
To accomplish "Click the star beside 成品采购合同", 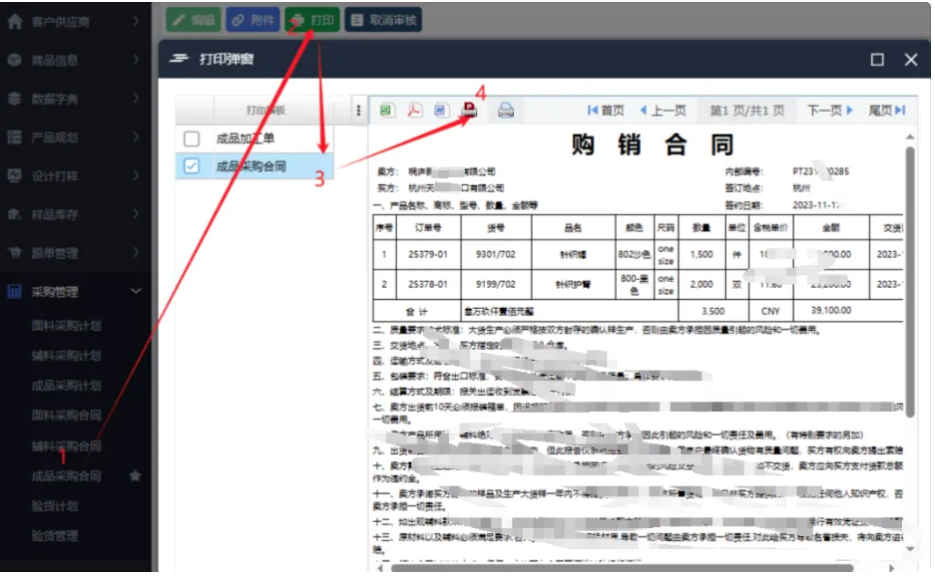I will tap(135, 477).
